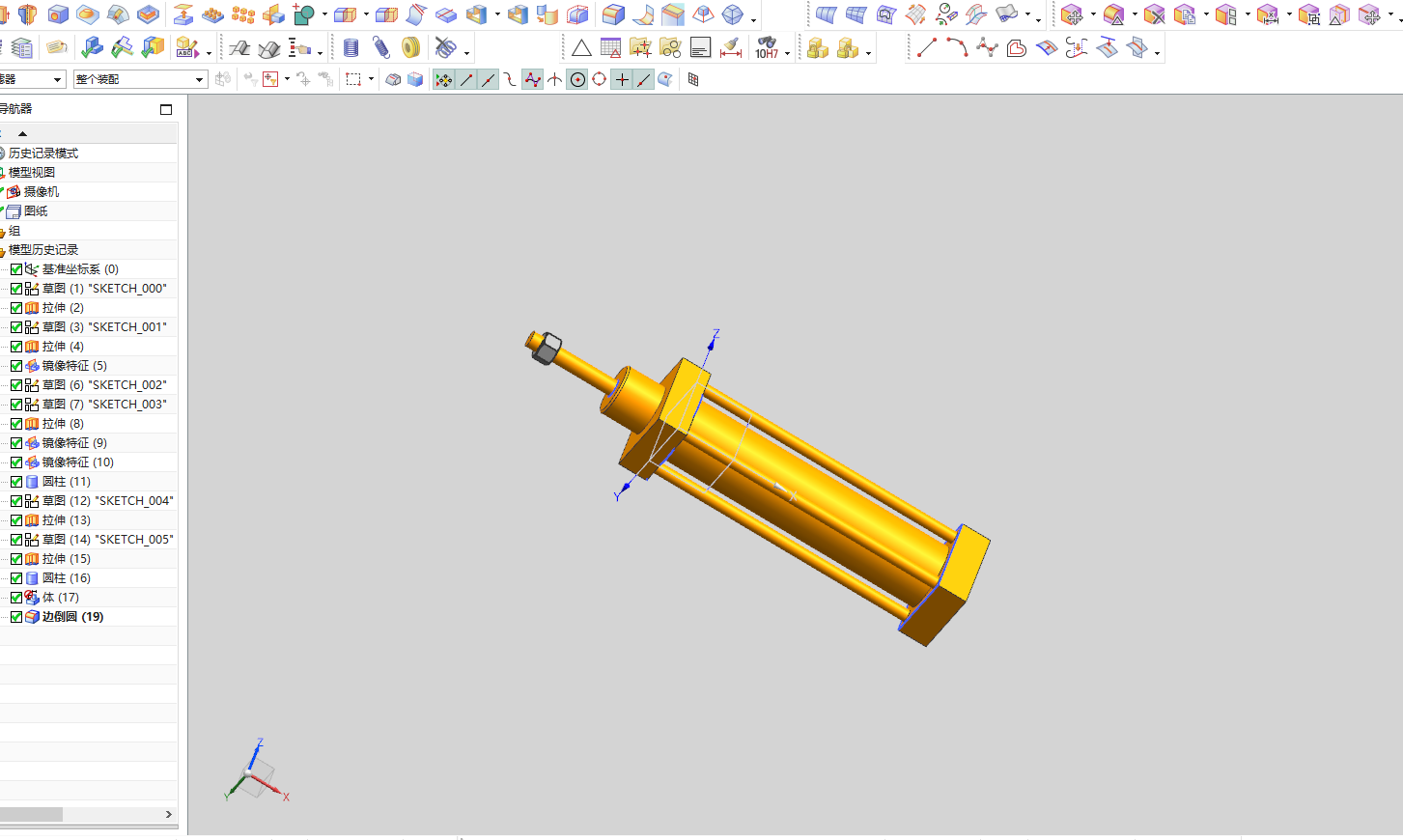Viewport: 1403px width, 840px height.
Task: Select the Studio Spline points icon
Action: [987, 47]
